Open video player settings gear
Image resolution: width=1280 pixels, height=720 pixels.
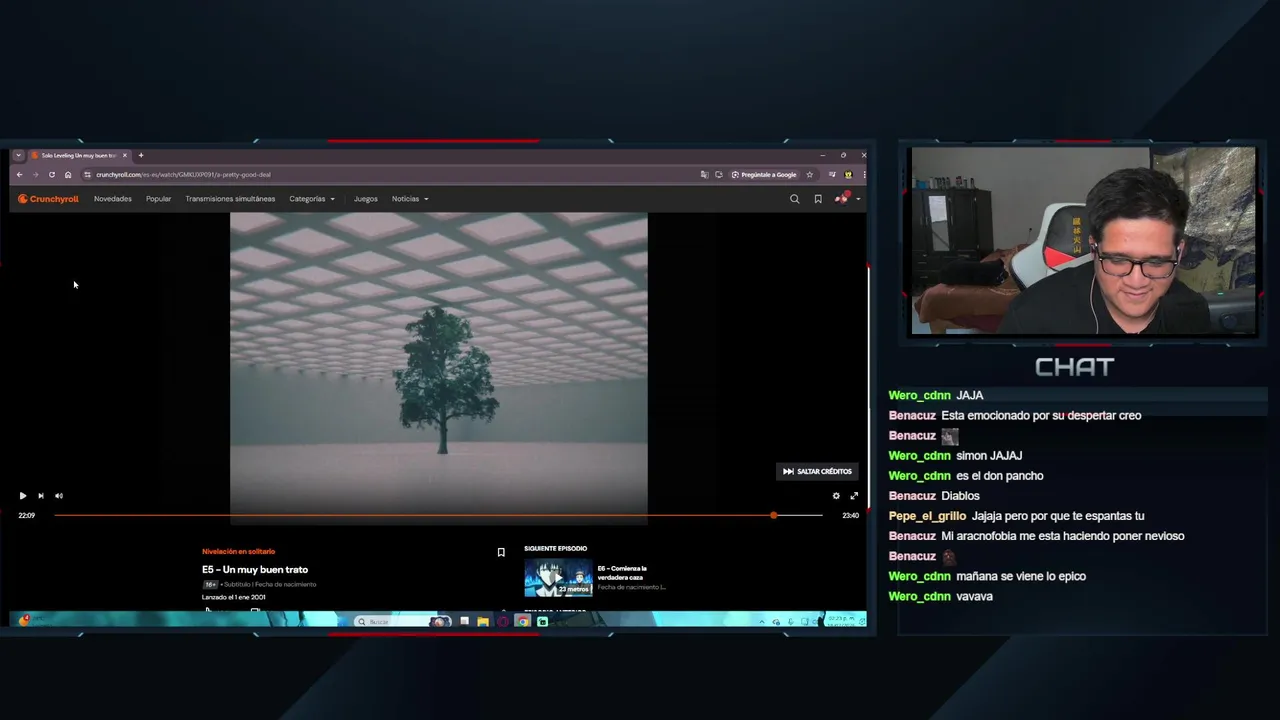(836, 496)
